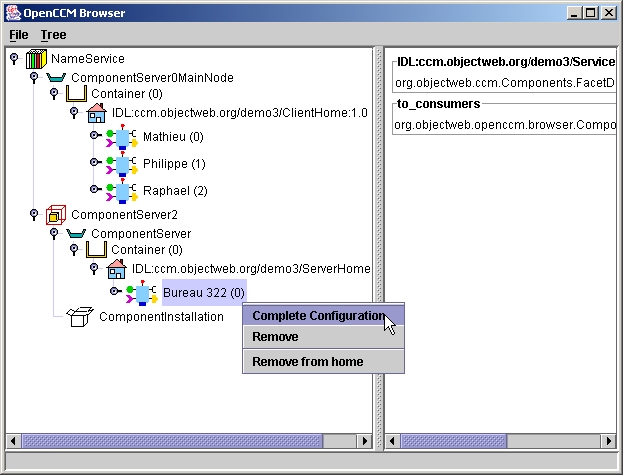This screenshot has height=475, width=623.
Task: Click right arrow of details pane scrollbar
Action: click(x=608, y=441)
